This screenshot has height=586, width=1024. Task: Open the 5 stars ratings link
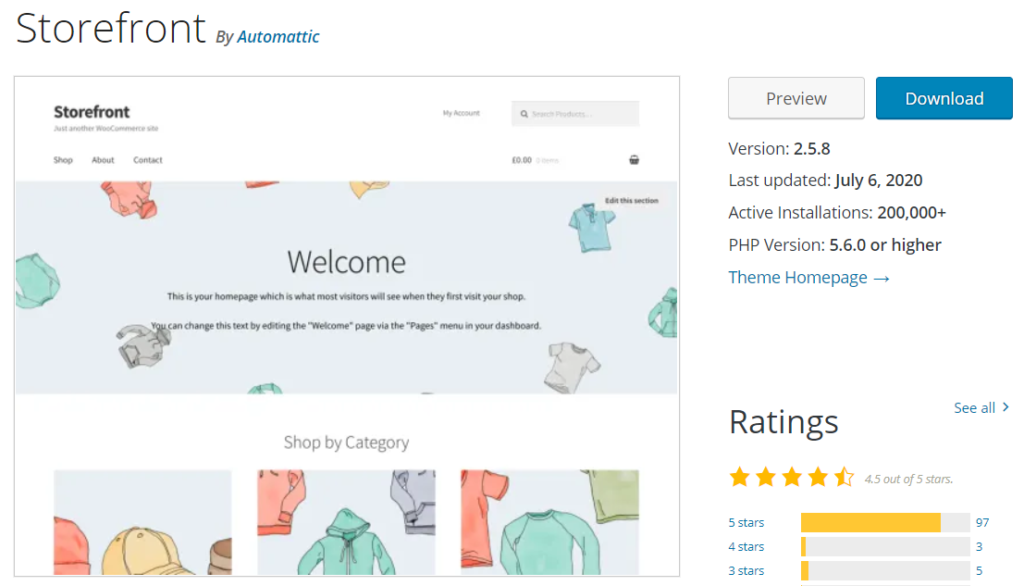[x=746, y=522]
